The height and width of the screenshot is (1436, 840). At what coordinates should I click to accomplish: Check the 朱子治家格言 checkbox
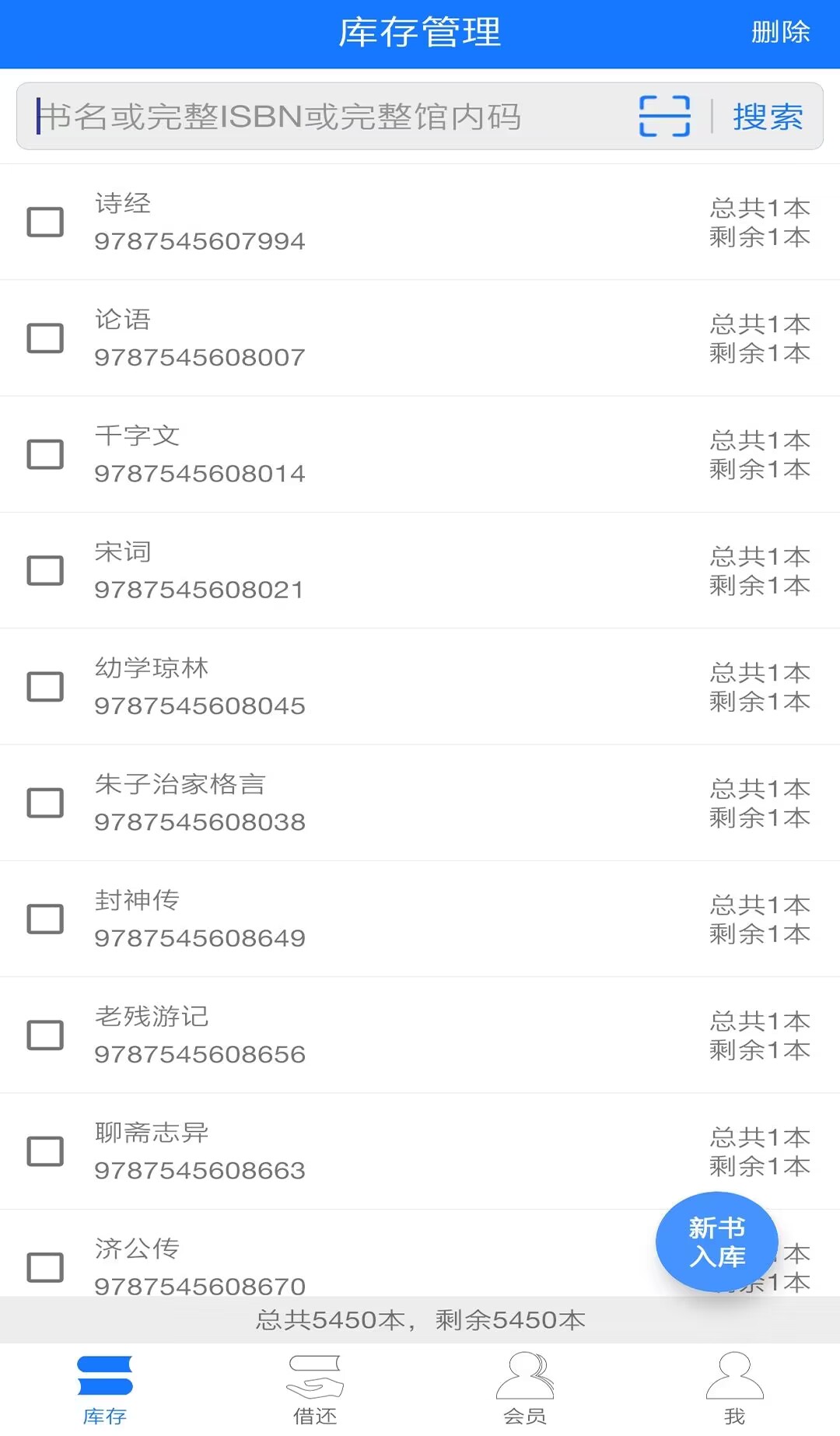tap(45, 803)
